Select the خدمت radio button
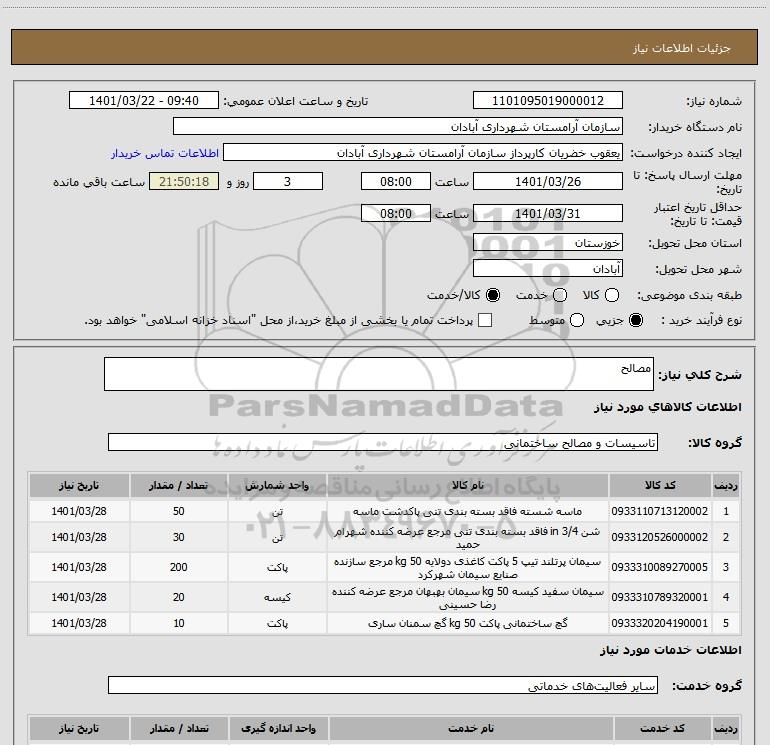 560,295
